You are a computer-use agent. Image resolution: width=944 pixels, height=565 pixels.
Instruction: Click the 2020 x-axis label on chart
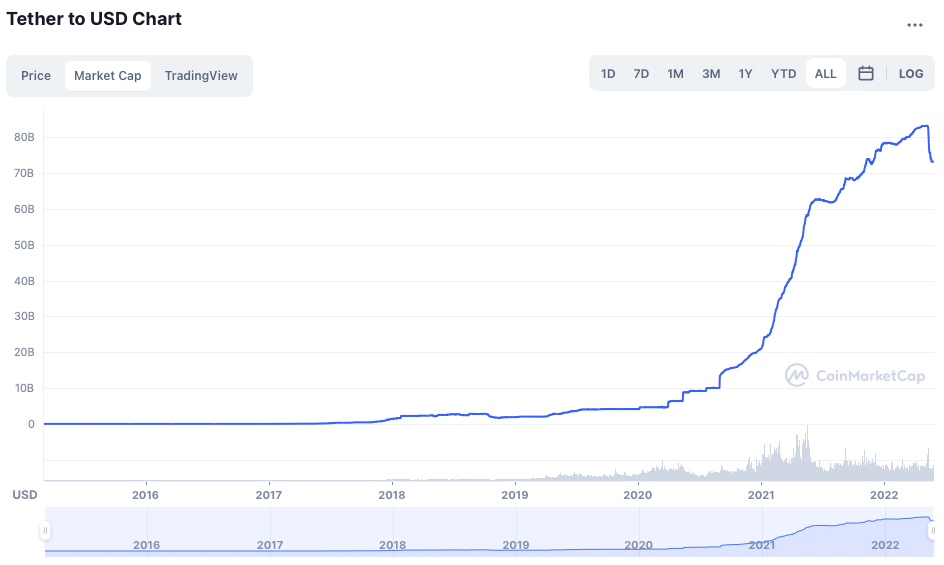pos(638,495)
